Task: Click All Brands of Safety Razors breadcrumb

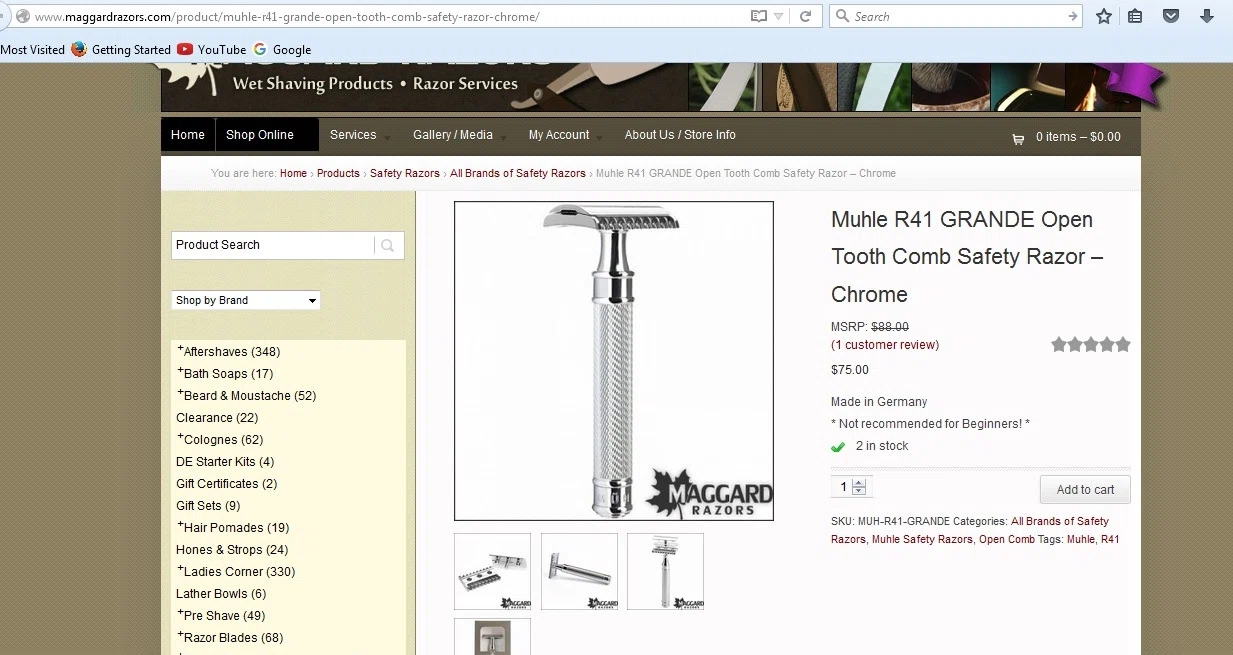Action: (x=518, y=173)
